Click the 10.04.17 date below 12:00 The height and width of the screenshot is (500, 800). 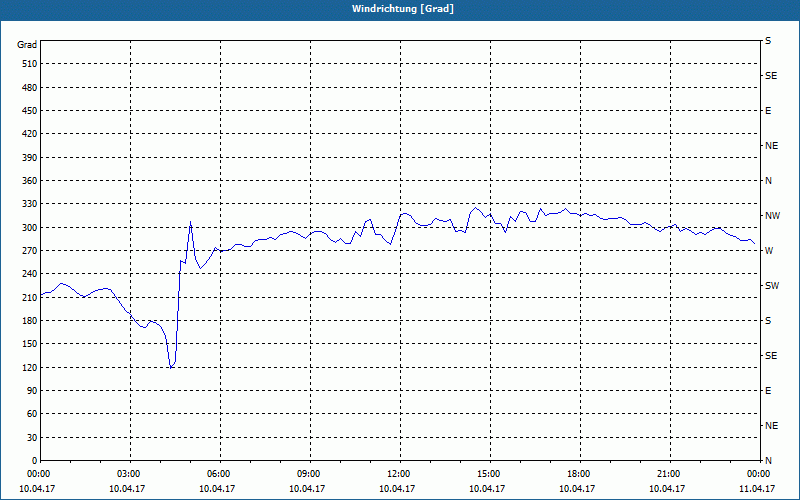pos(397,489)
